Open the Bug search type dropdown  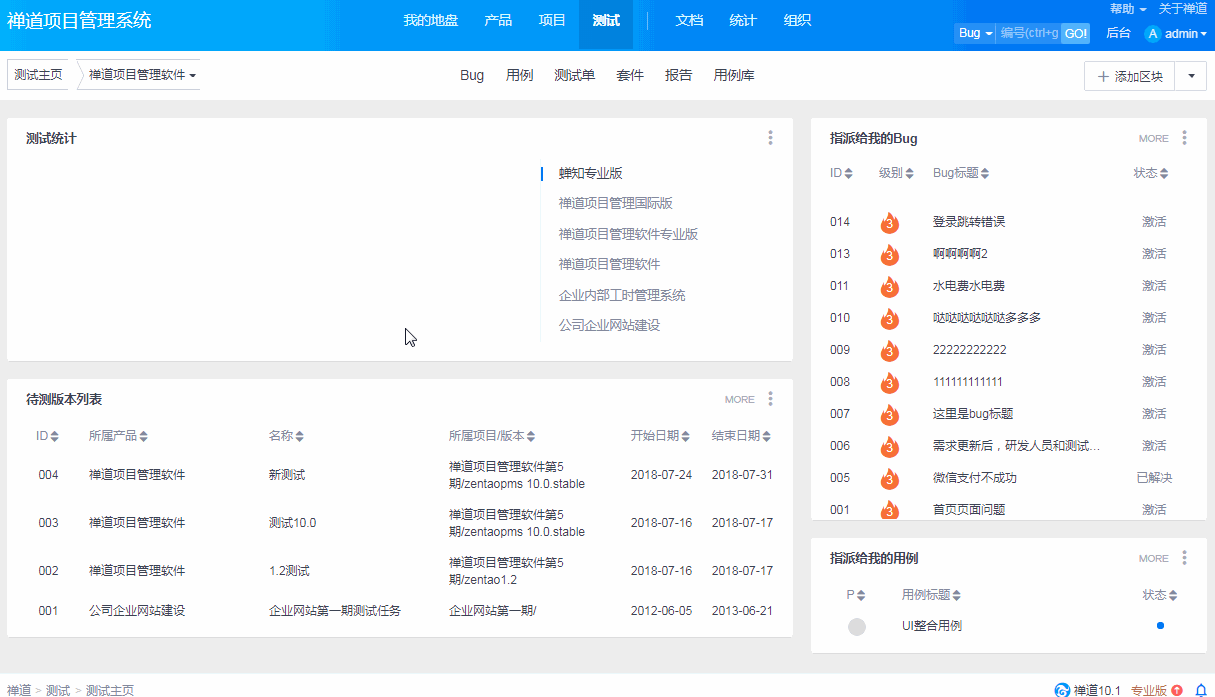975,33
